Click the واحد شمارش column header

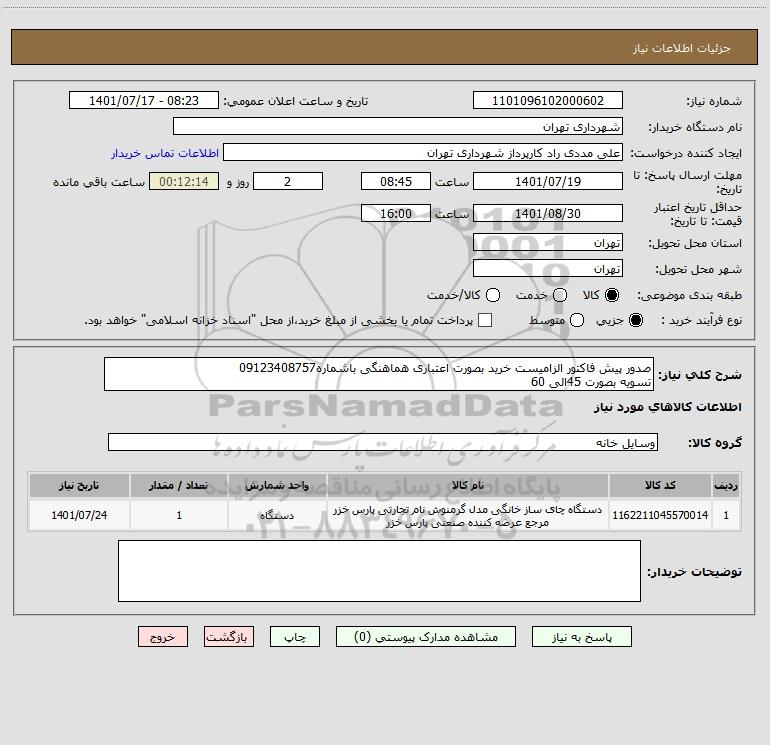[277, 485]
